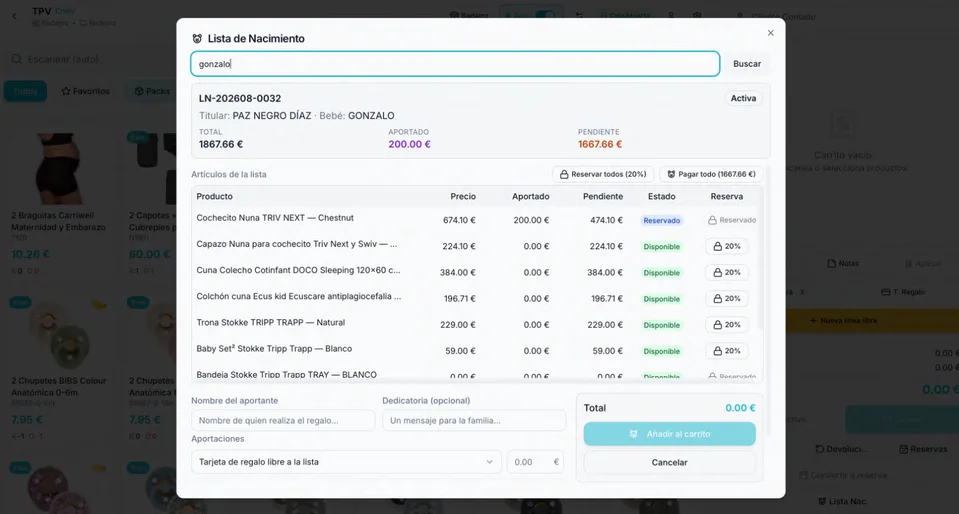Click the contribution amount euro field
959x514 pixels.
[x=535, y=462]
